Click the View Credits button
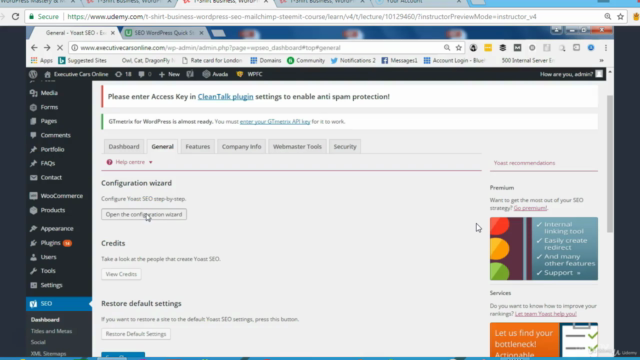This screenshot has height=360, width=640. click(121, 274)
